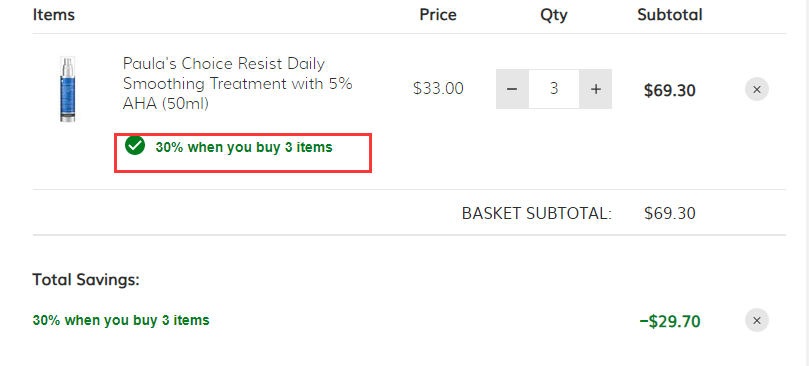
Task: Click the bold $69.30 item subtotal
Action: [x=670, y=91]
